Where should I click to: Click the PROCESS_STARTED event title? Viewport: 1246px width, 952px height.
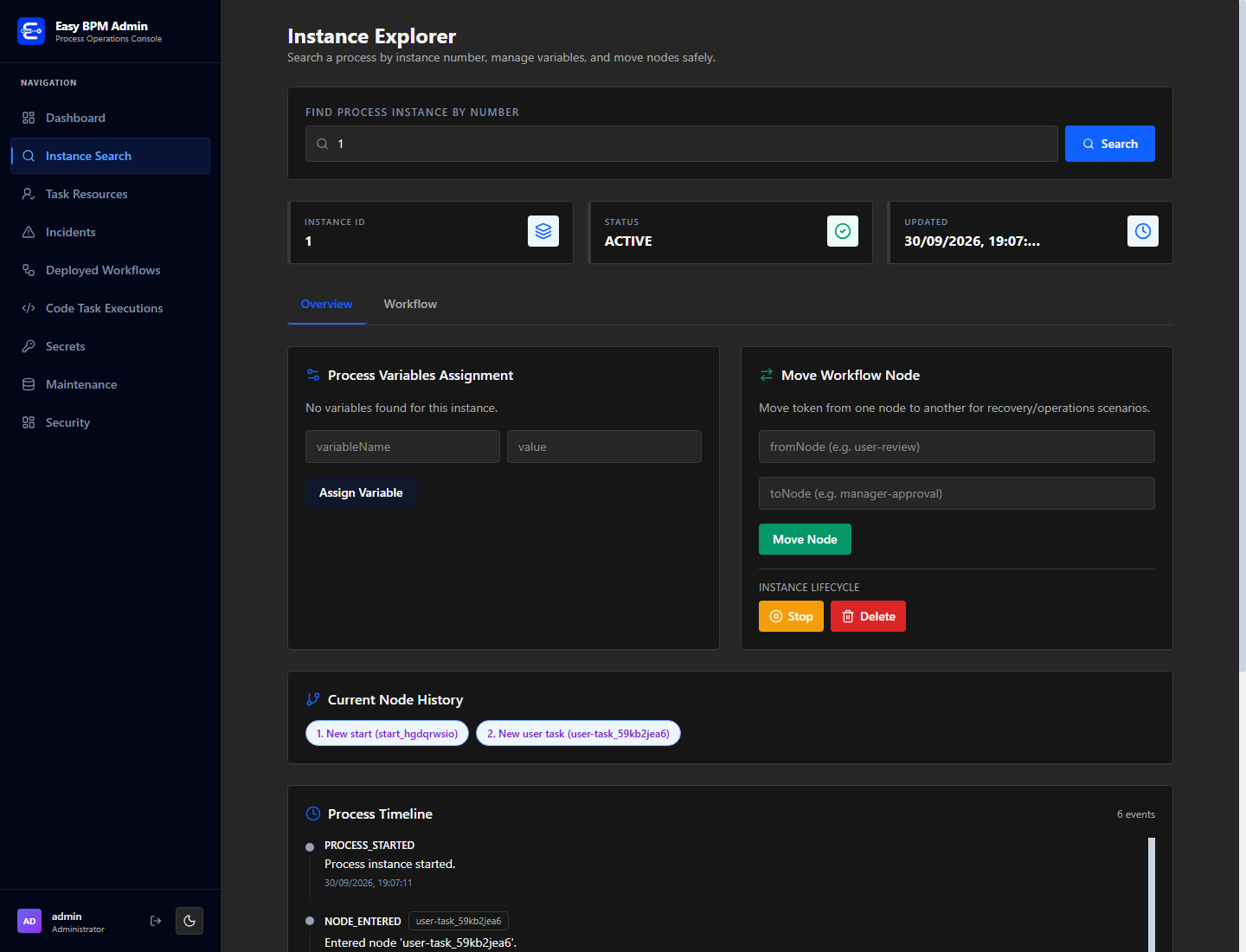pyautogui.click(x=369, y=846)
